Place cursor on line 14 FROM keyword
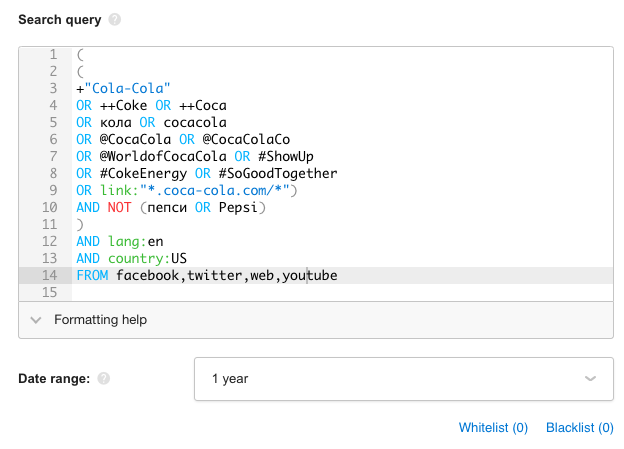Image resolution: width=624 pixels, height=449 pixels. [x=92, y=275]
